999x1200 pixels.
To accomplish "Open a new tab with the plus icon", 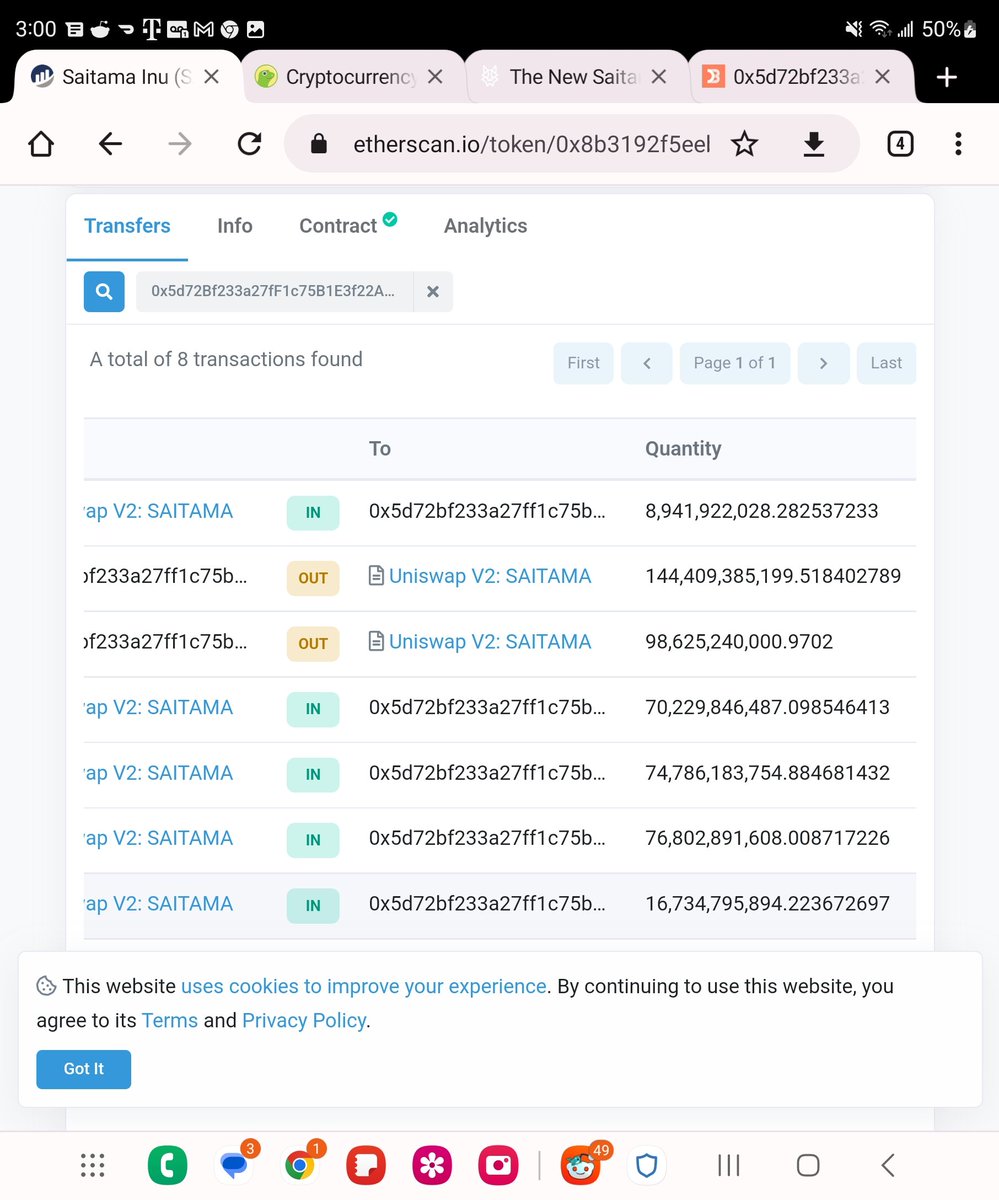I will 947,77.
